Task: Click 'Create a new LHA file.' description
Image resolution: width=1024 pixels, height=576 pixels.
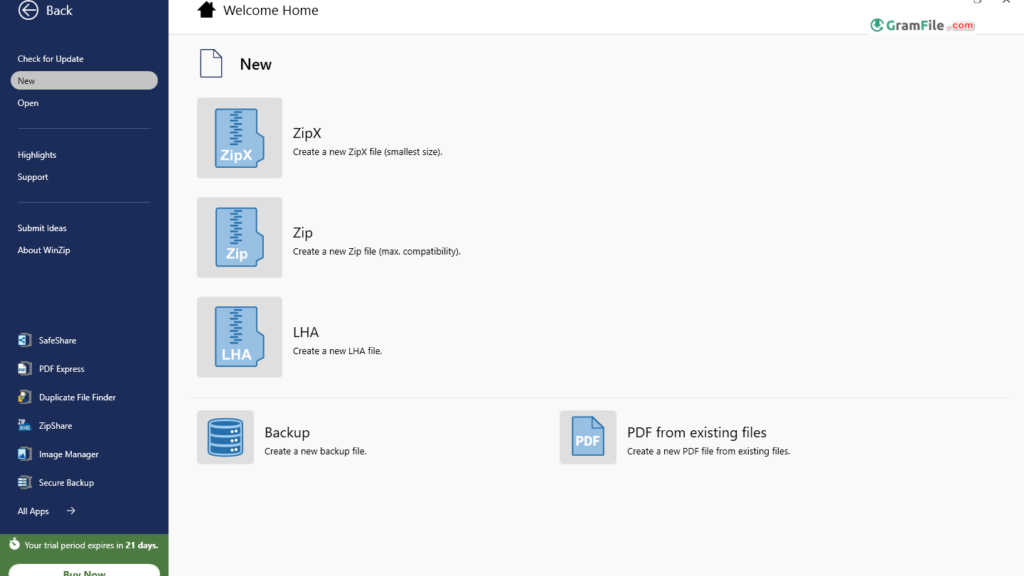Action: click(338, 351)
